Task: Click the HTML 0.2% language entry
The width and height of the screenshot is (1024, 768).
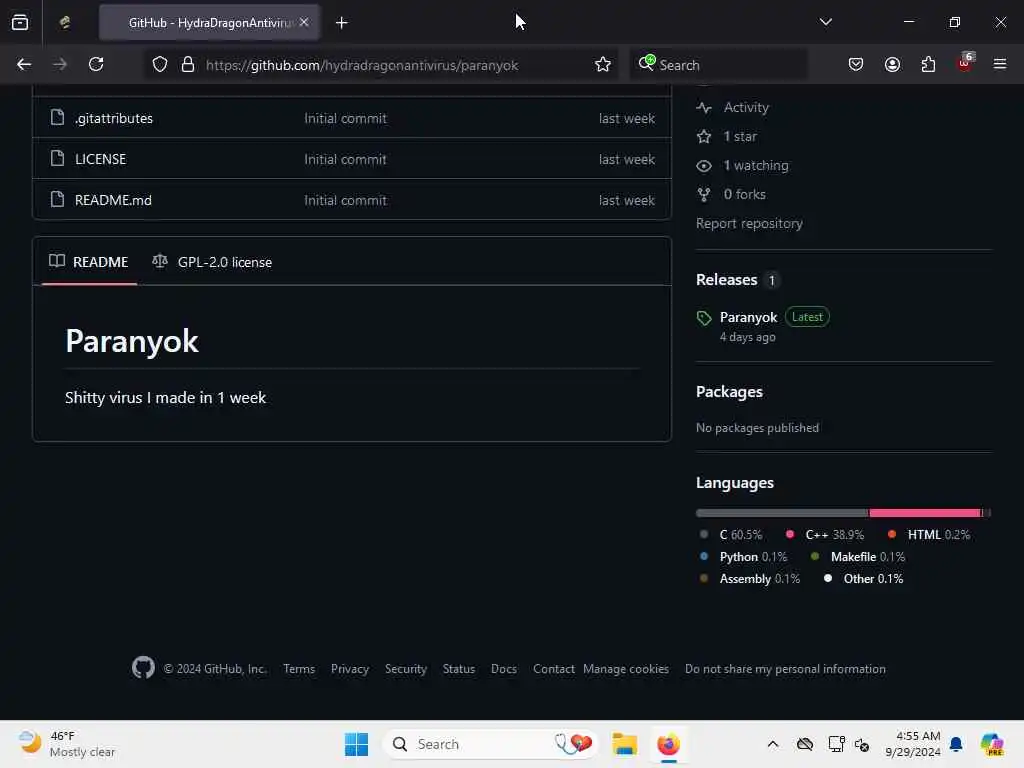Action: (x=929, y=535)
